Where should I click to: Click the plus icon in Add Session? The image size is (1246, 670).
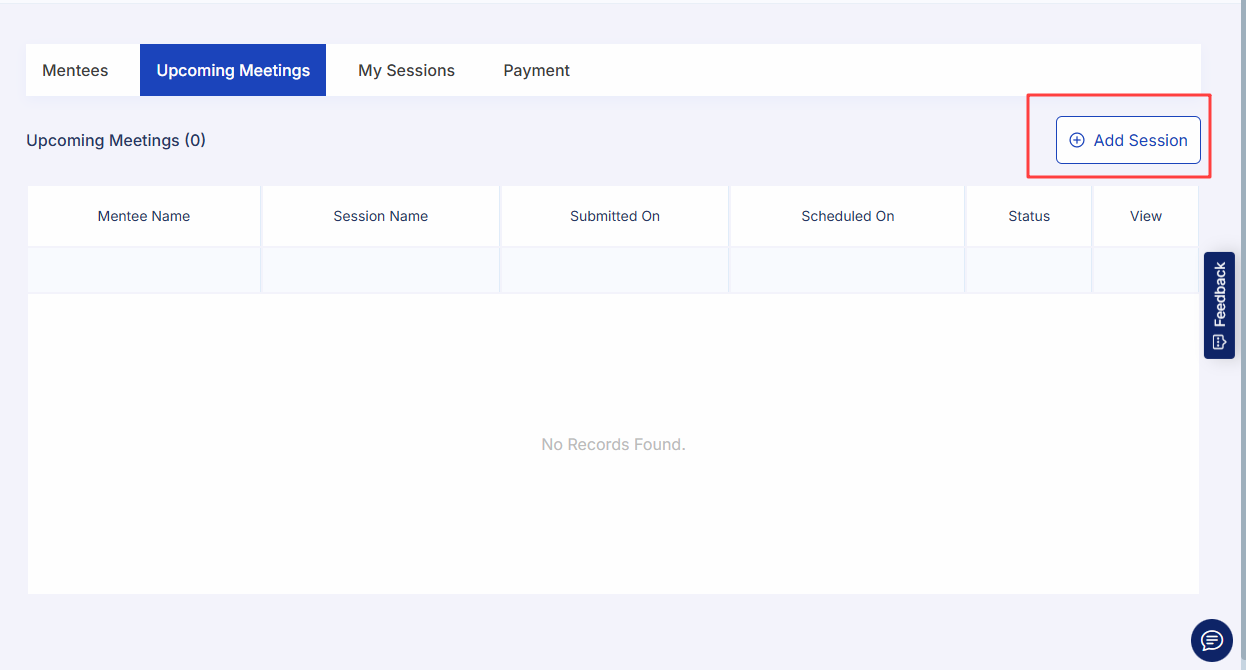coord(1077,141)
